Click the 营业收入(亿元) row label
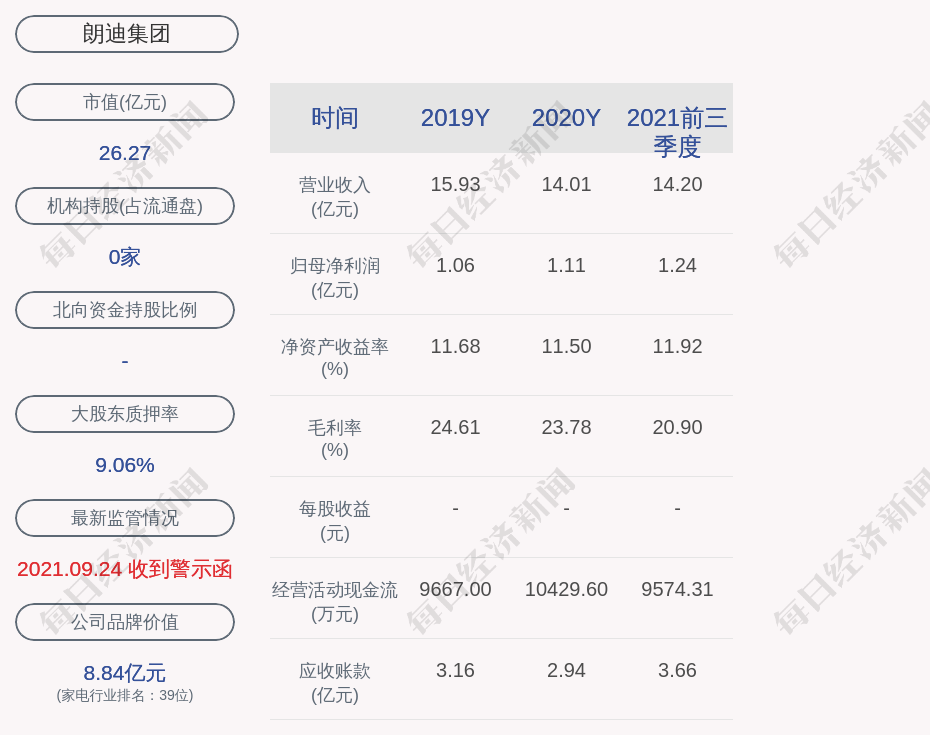The width and height of the screenshot is (930, 735). (x=335, y=197)
